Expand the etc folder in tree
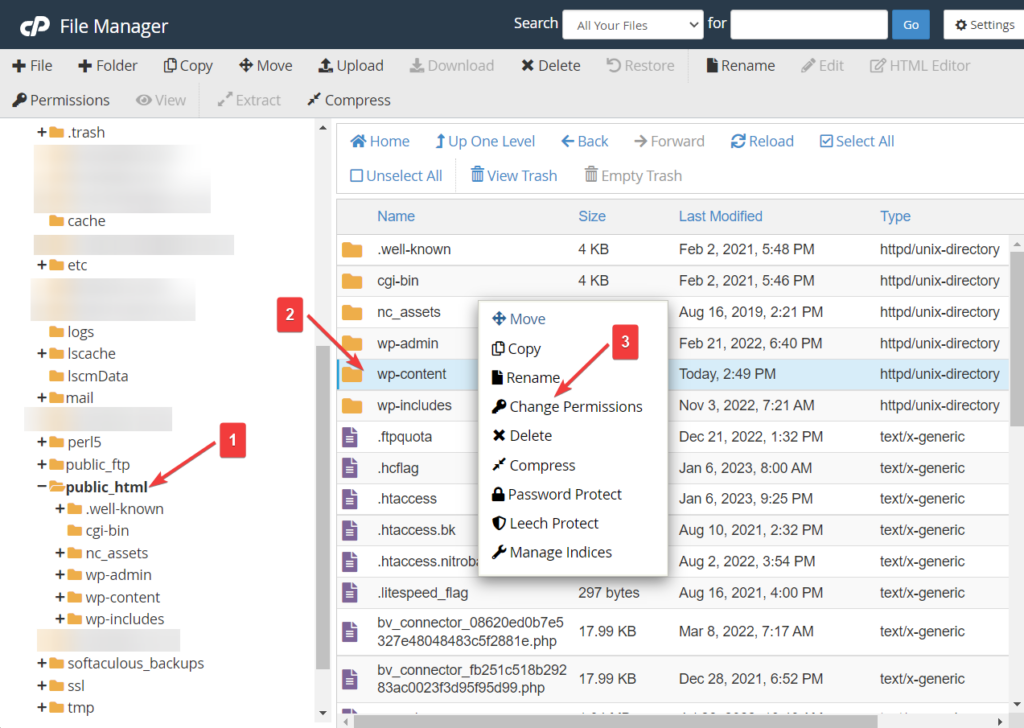The image size is (1024, 728). (x=42, y=265)
